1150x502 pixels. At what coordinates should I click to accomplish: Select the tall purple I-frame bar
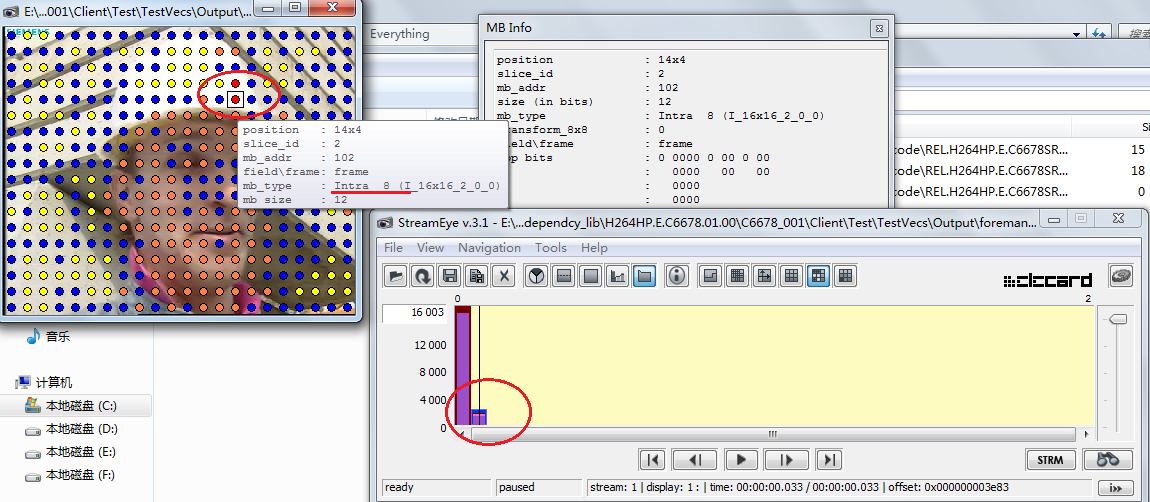pyautogui.click(x=462, y=367)
